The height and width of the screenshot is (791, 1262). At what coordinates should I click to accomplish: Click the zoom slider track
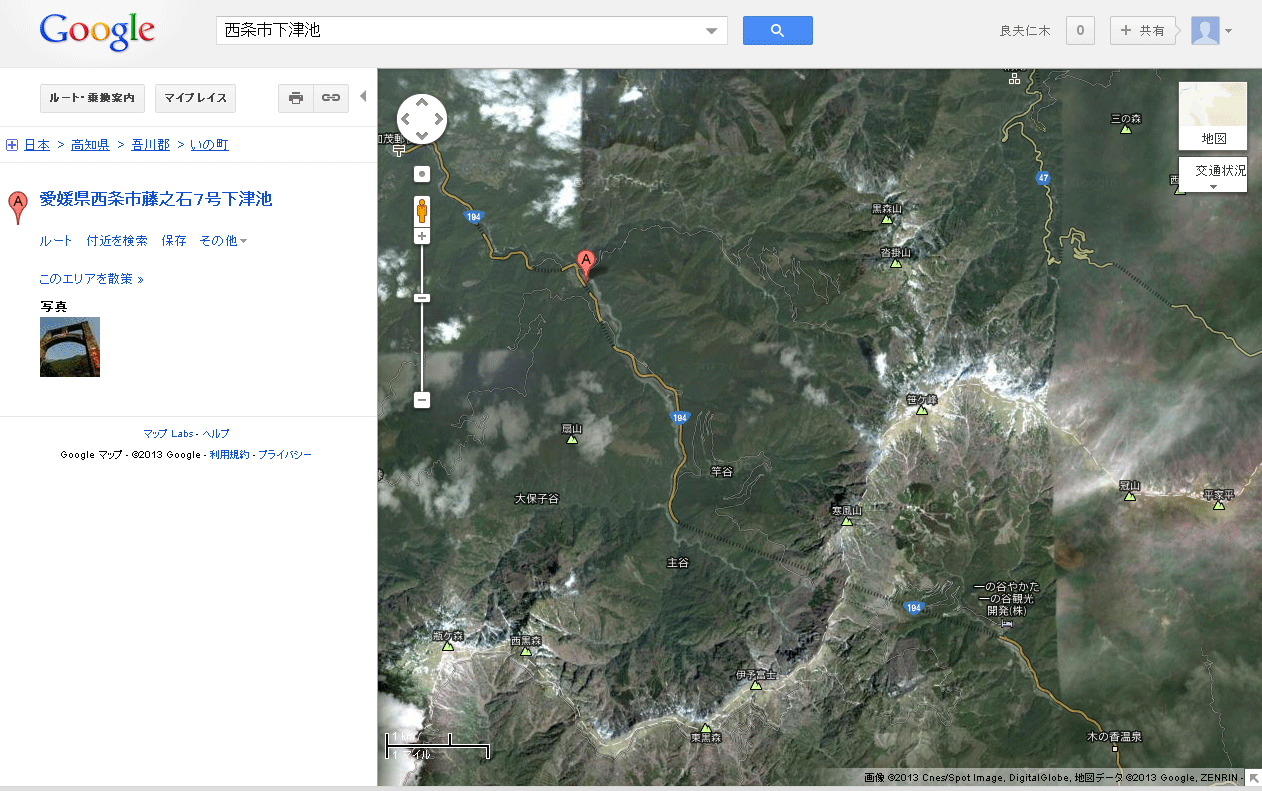[422, 318]
